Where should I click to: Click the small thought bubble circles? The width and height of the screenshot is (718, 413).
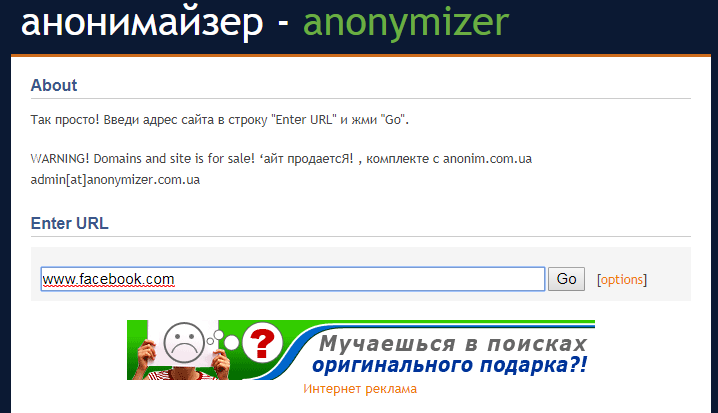pyautogui.click(x=223, y=340)
